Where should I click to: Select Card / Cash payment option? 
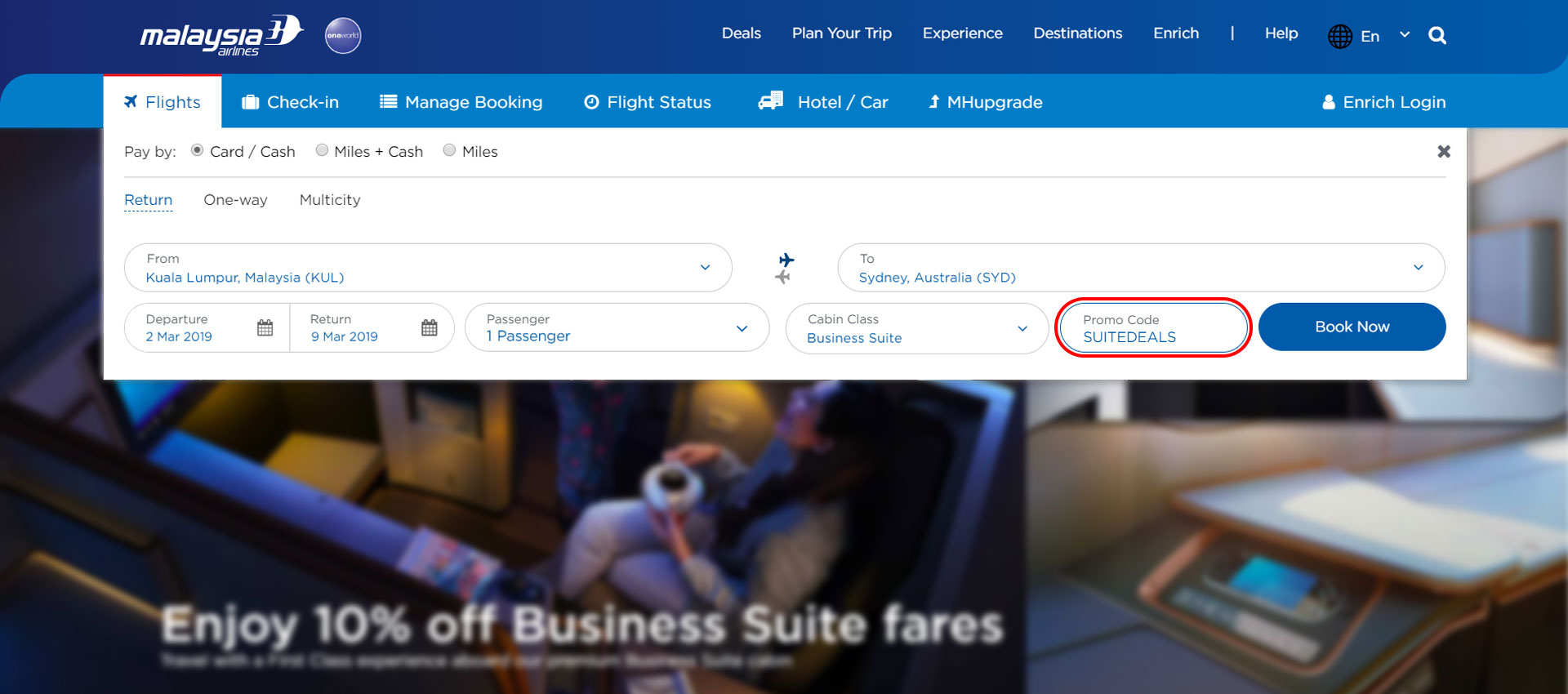pos(197,150)
